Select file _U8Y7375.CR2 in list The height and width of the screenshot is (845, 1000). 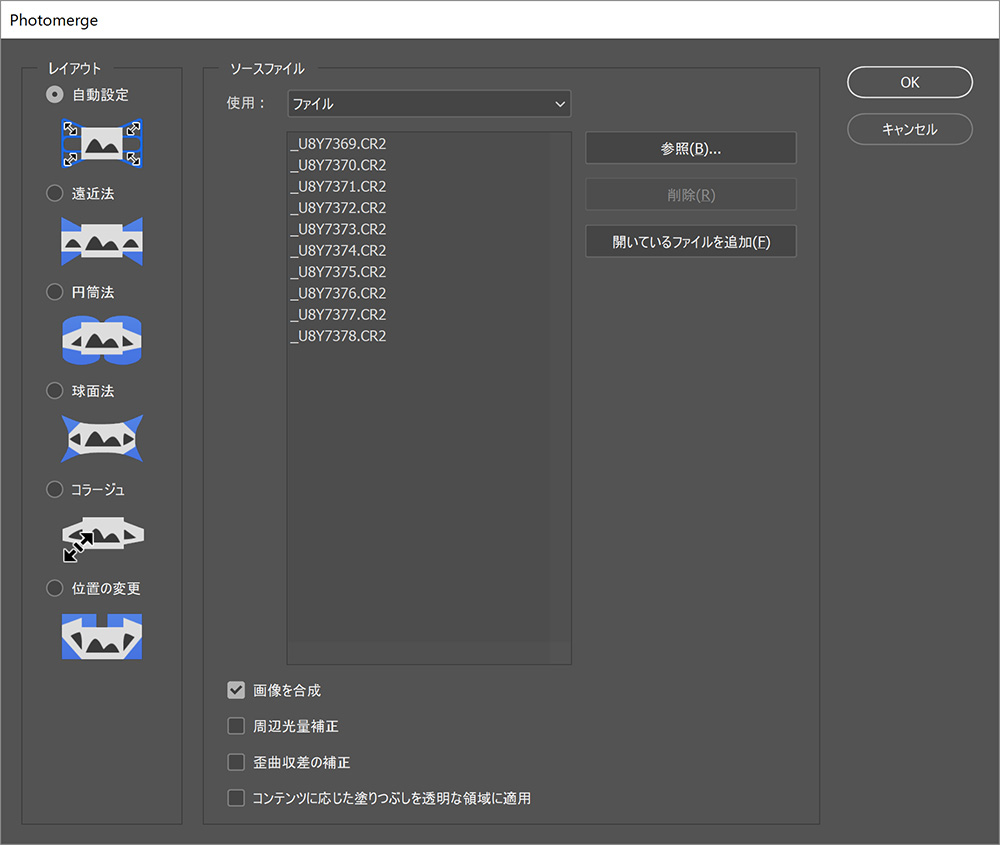[339, 272]
